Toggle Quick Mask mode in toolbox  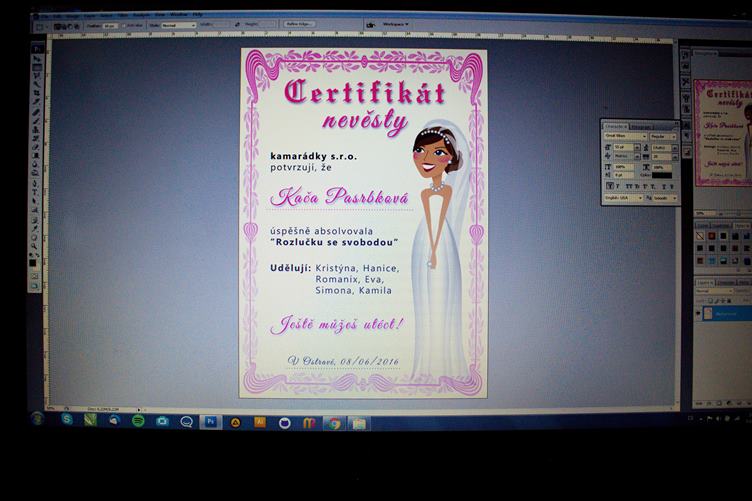coord(35,276)
